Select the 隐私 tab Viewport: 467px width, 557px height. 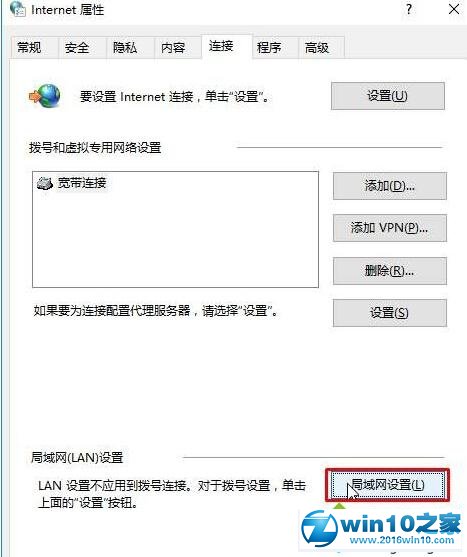(125, 47)
